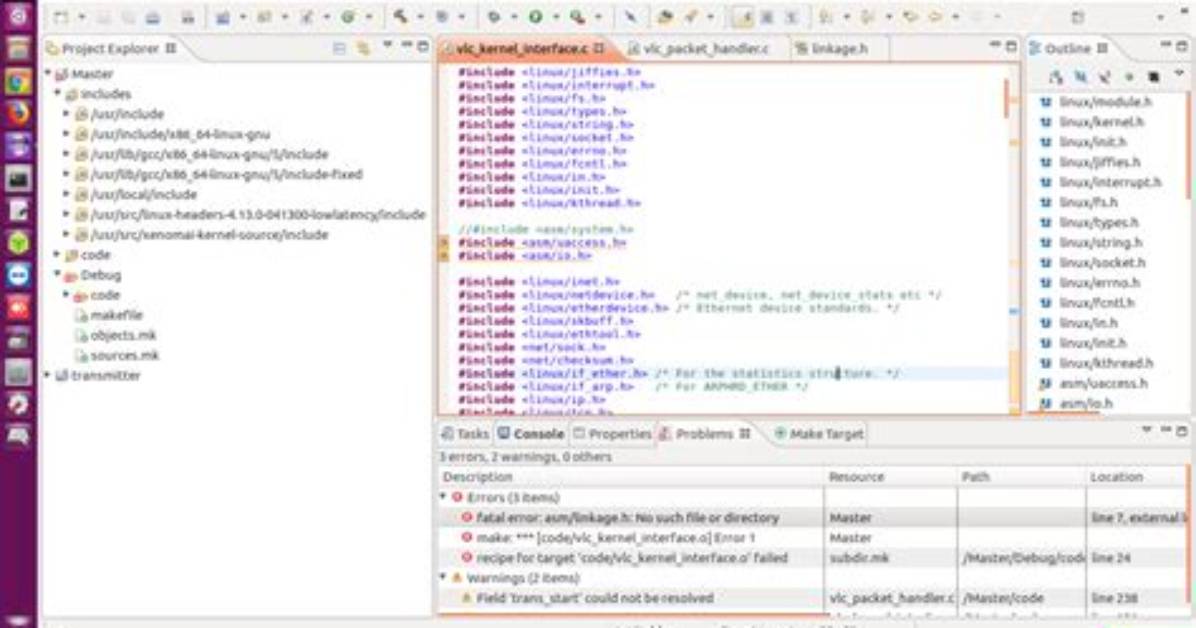The height and width of the screenshot is (628, 1196).
Task: Open Terminal from the dock
Action: click(x=18, y=179)
